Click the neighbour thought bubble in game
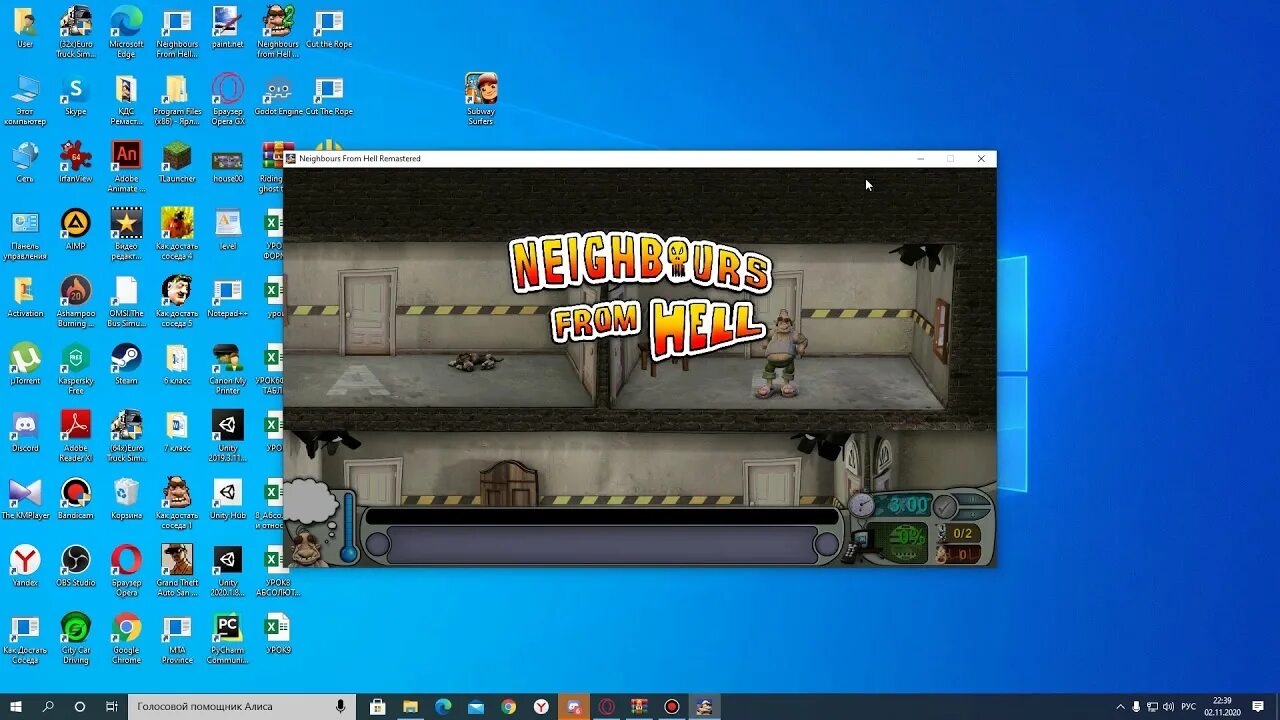Screen dimensions: 1280x720 click(x=310, y=501)
